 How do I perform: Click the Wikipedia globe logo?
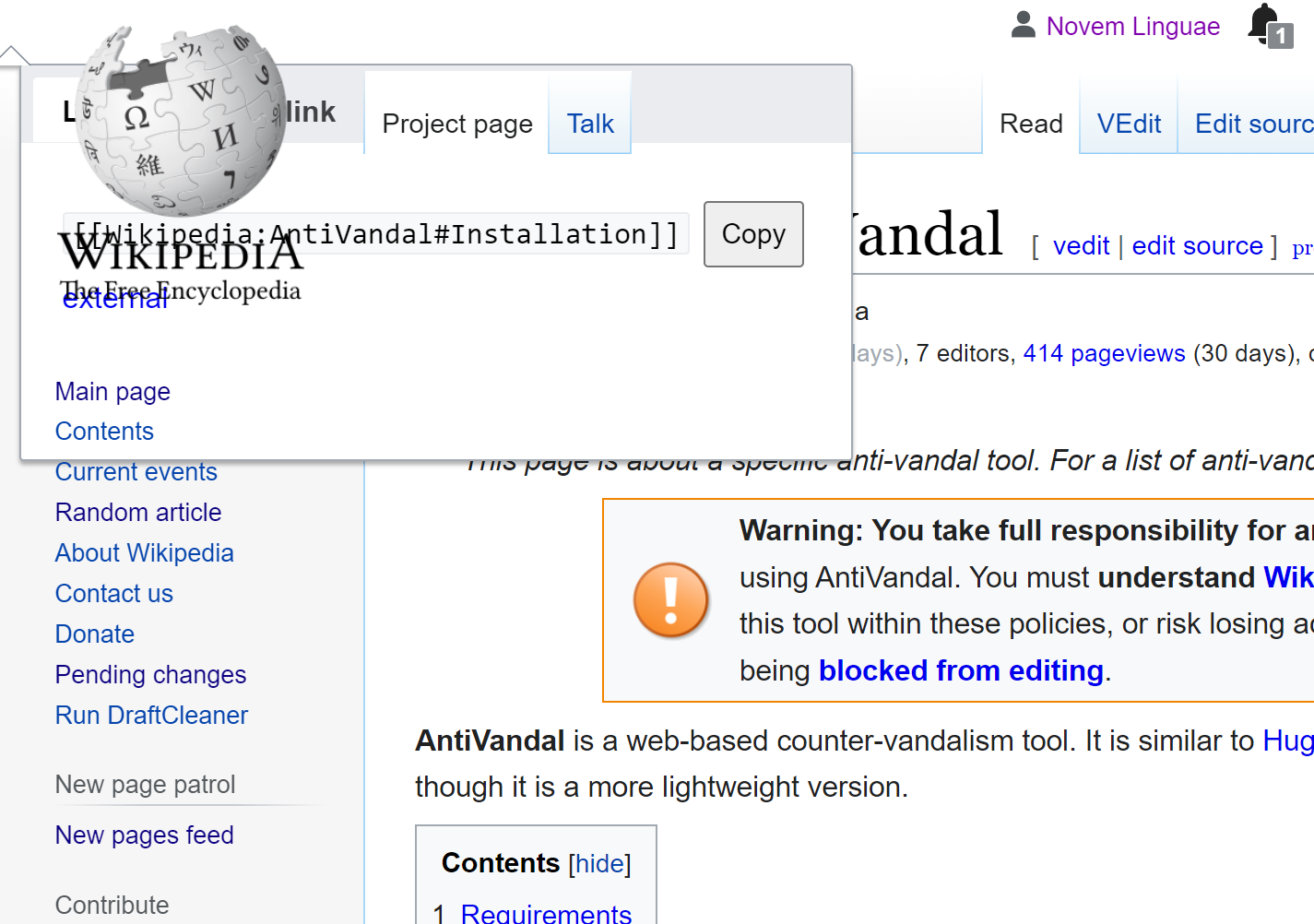tap(181, 120)
